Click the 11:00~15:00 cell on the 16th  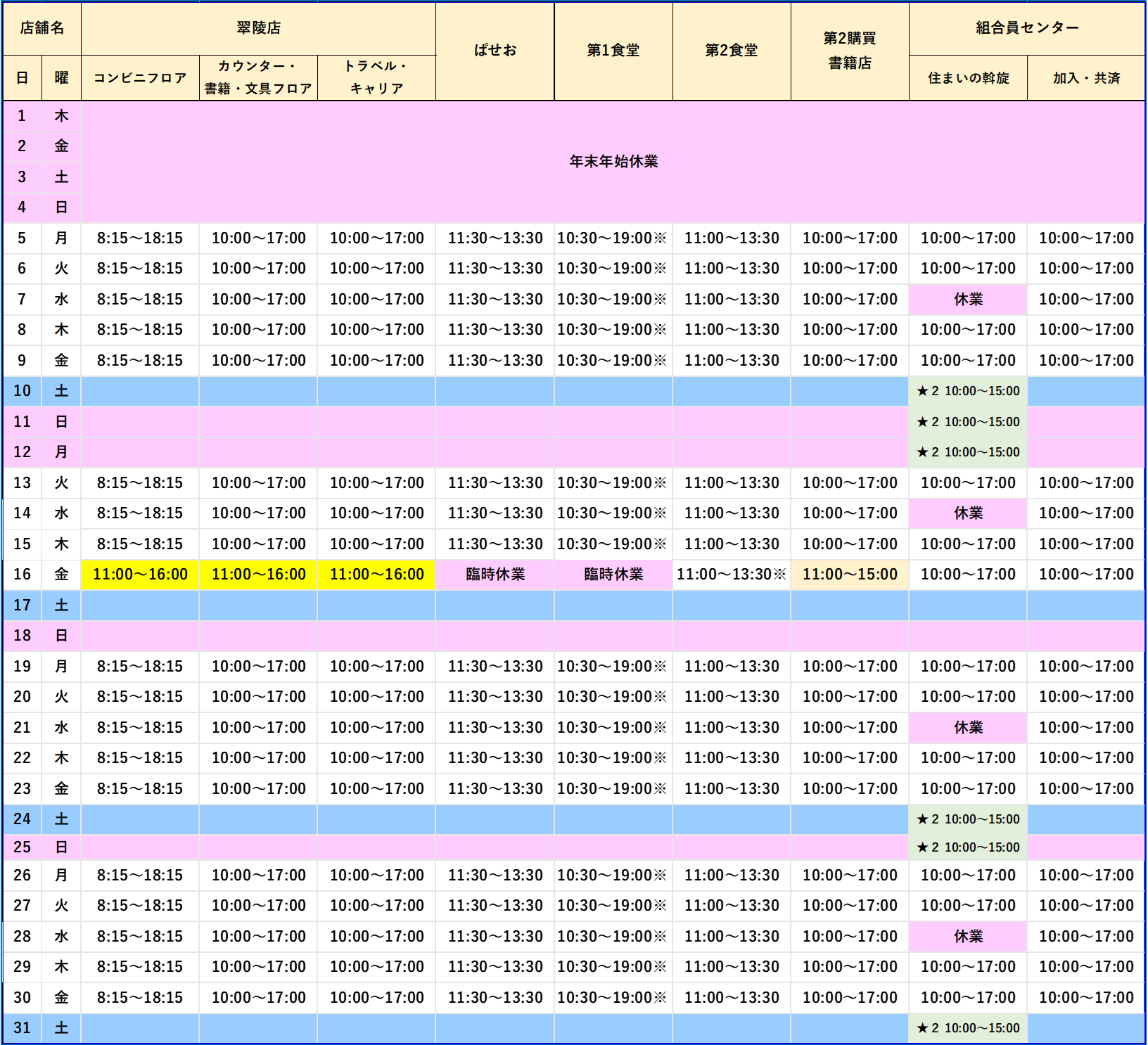pyautogui.click(x=849, y=575)
